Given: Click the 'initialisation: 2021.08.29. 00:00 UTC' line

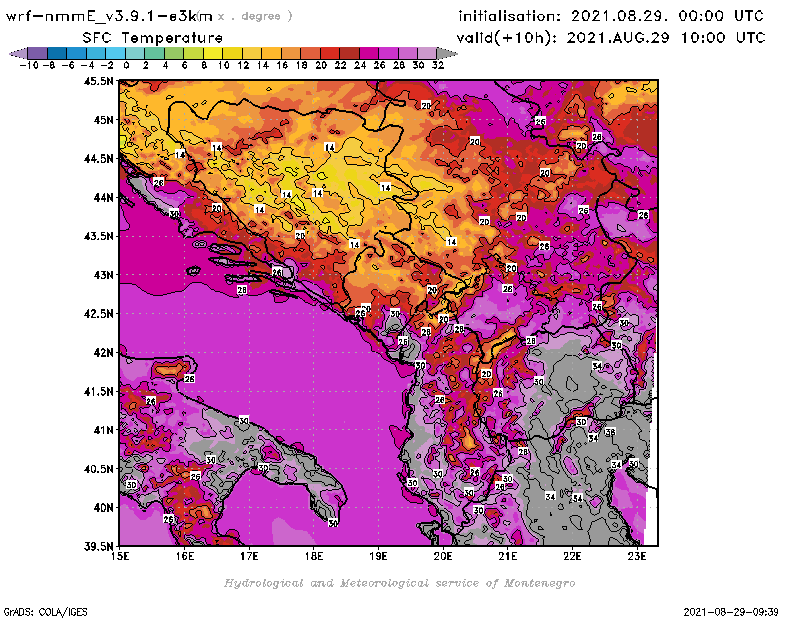Looking at the screenshot, I should pyautogui.click(x=611, y=16).
